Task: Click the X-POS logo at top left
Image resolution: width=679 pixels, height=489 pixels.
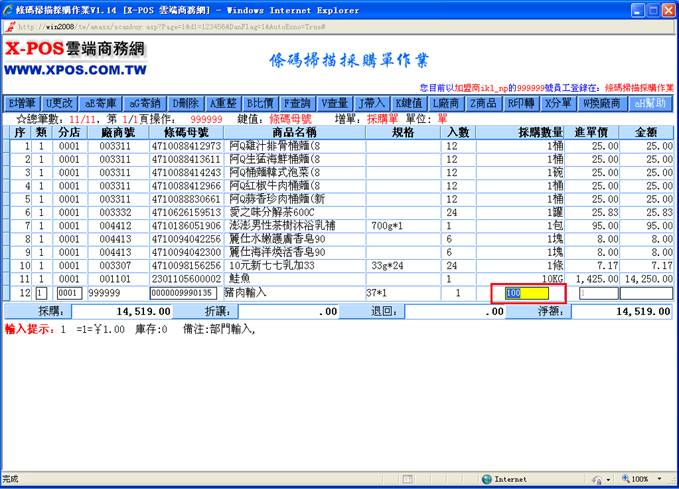Action: coord(75,60)
